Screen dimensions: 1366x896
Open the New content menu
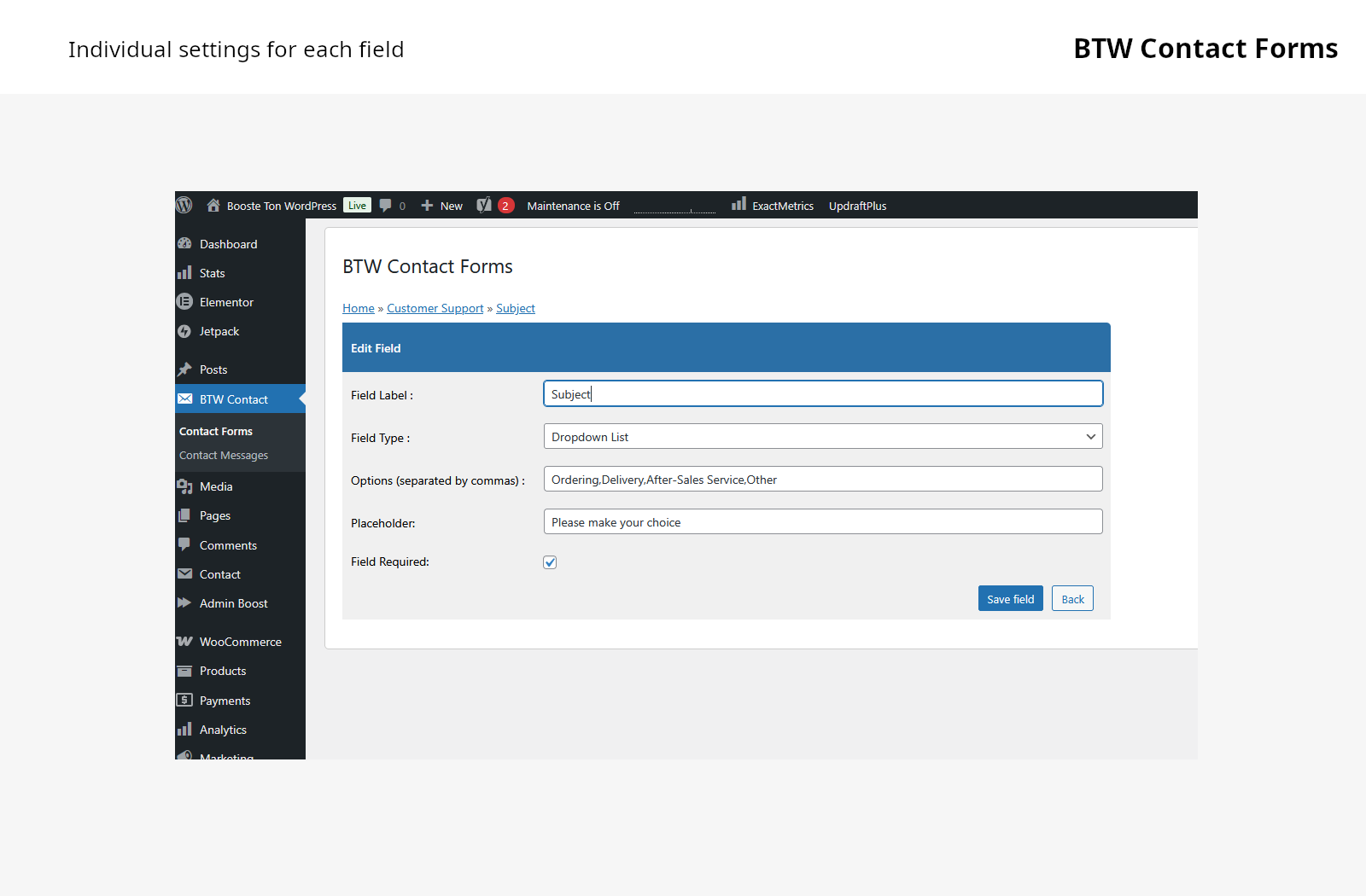point(442,206)
